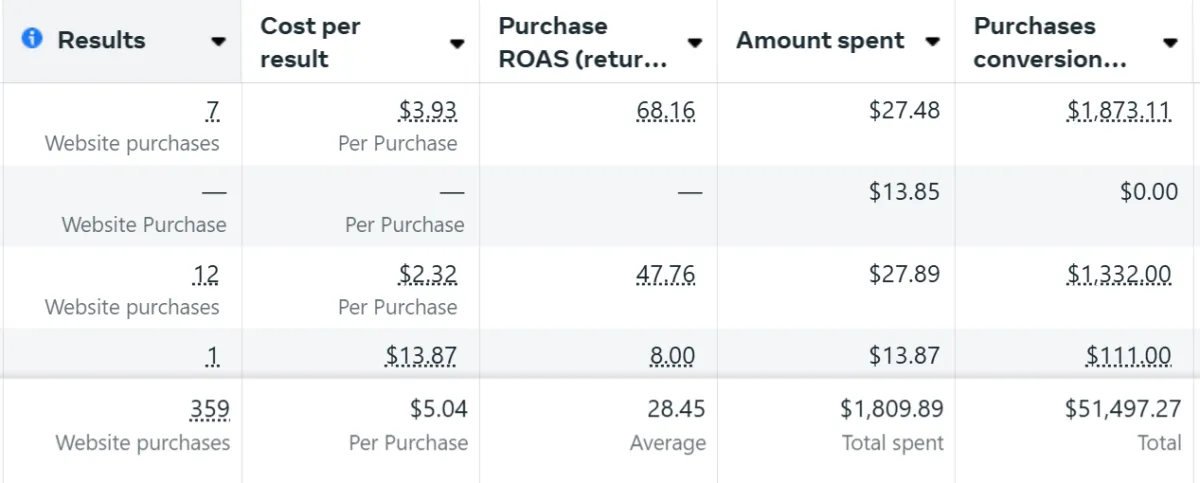Open the Amount spent column dropdown arrow
Viewport: 1200px width, 483px height.
click(x=932, y=42)
